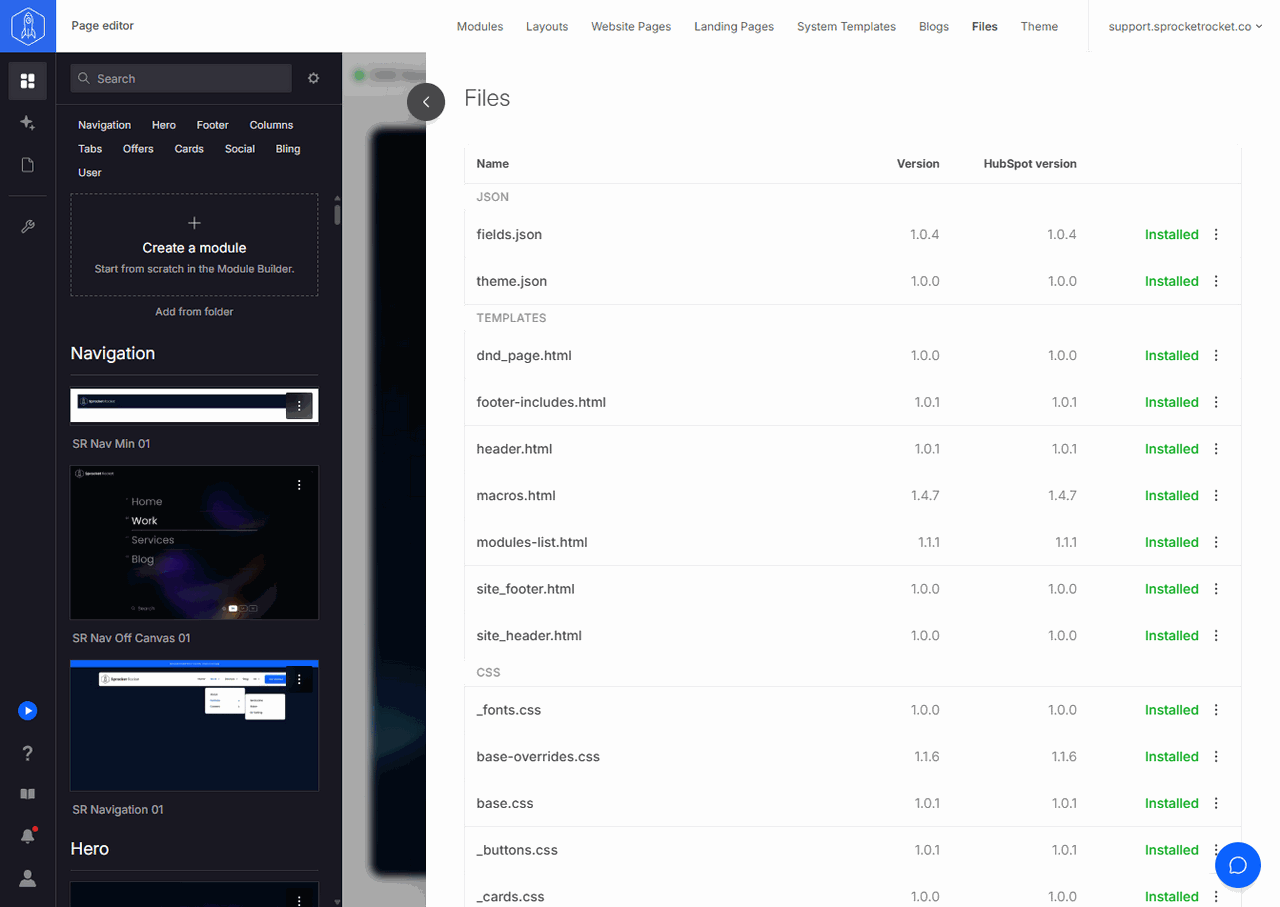Switch to the Website Pages tab

tap(631, 27)
